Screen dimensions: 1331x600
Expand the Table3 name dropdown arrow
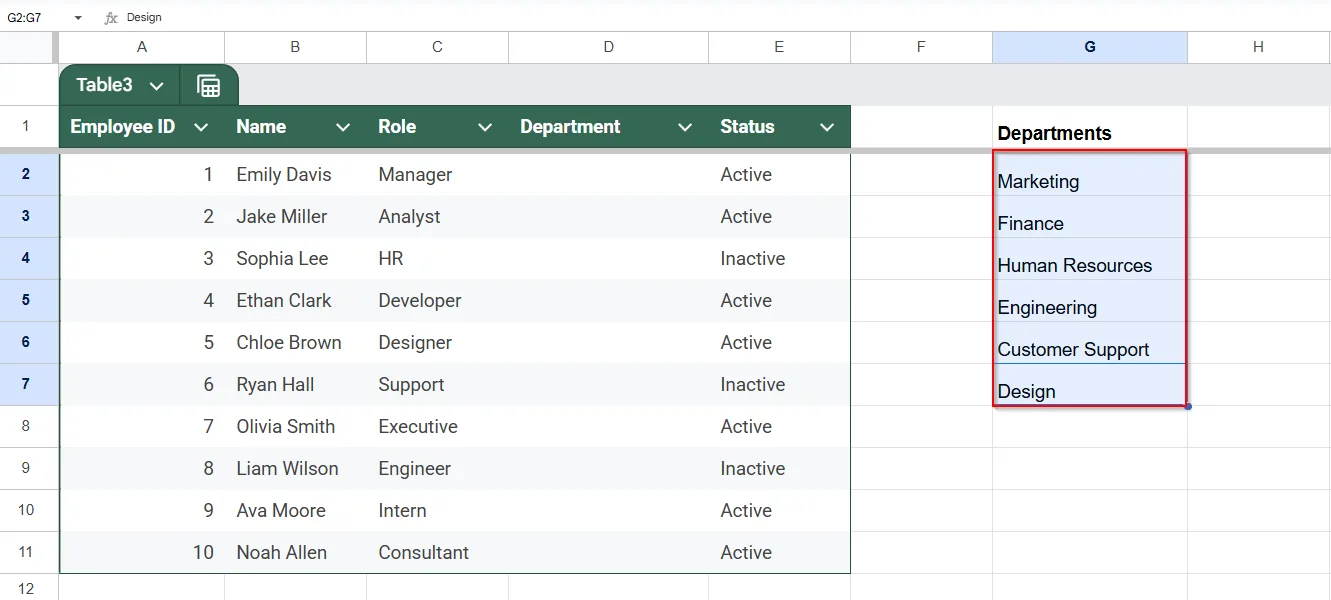156,86
